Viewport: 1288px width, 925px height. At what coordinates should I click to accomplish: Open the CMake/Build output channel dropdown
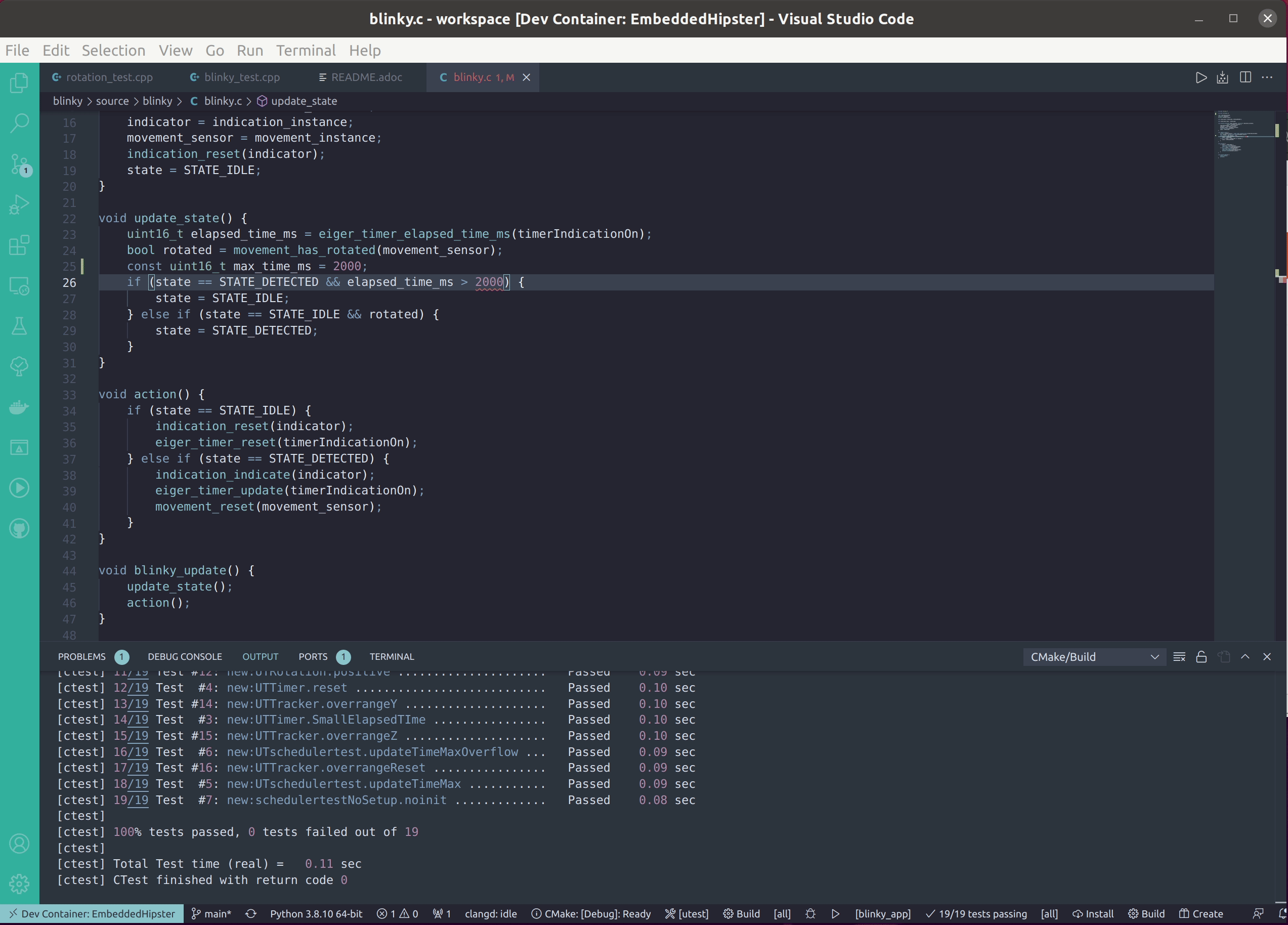click(1094, 657)
